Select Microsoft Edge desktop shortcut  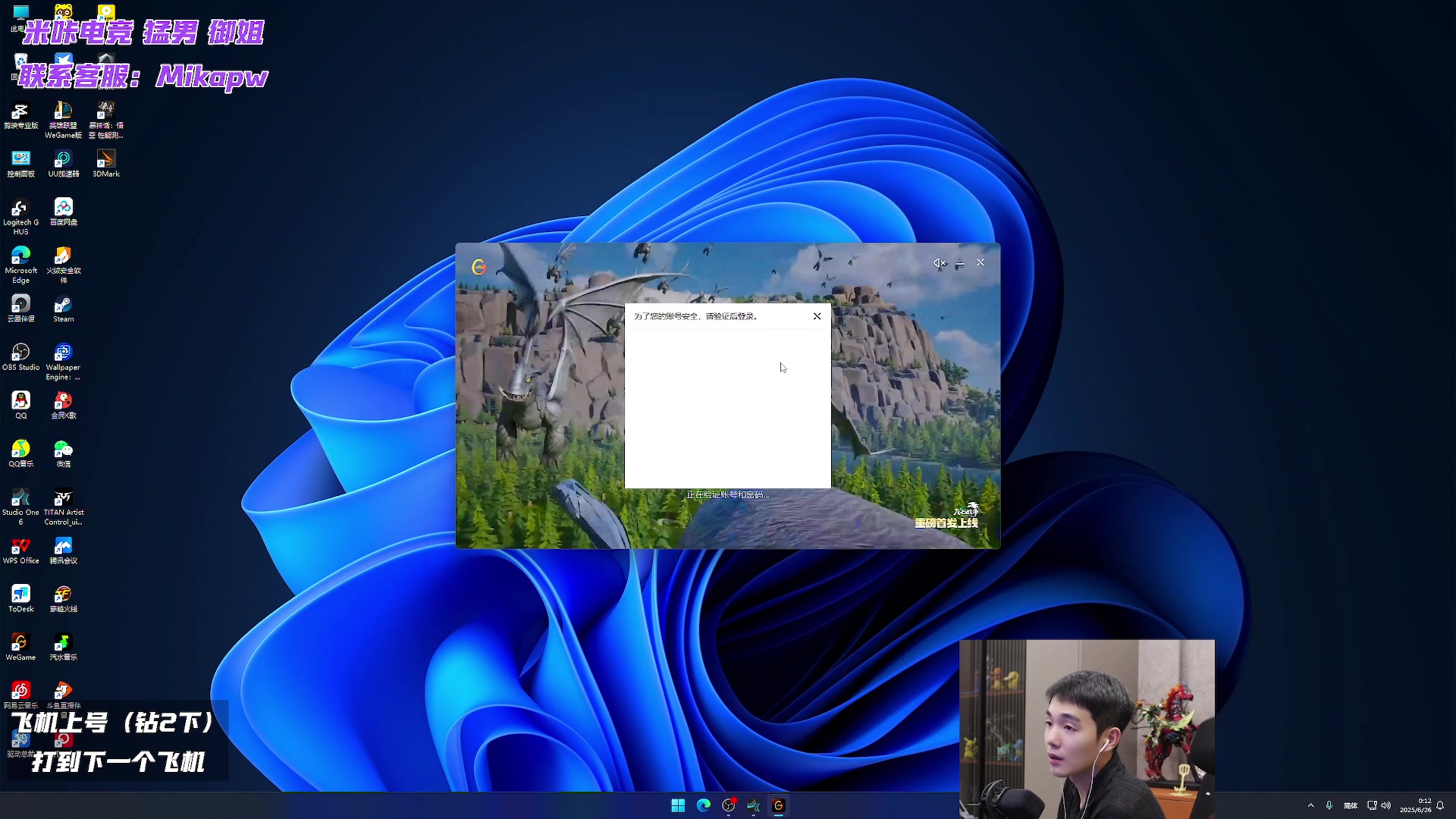coord(20,265)
